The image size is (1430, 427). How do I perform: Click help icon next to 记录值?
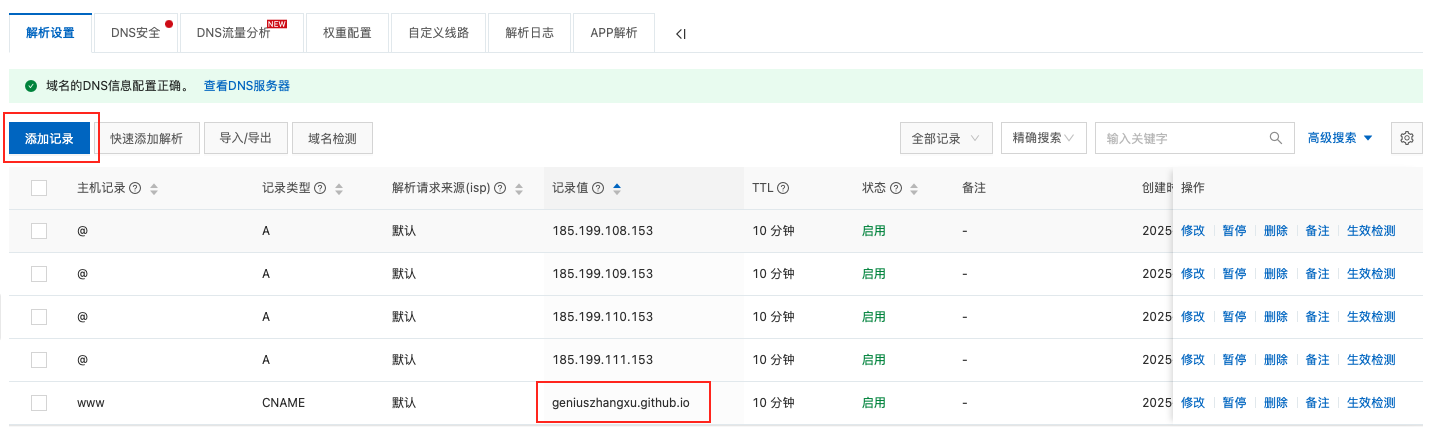coord(598,188)
